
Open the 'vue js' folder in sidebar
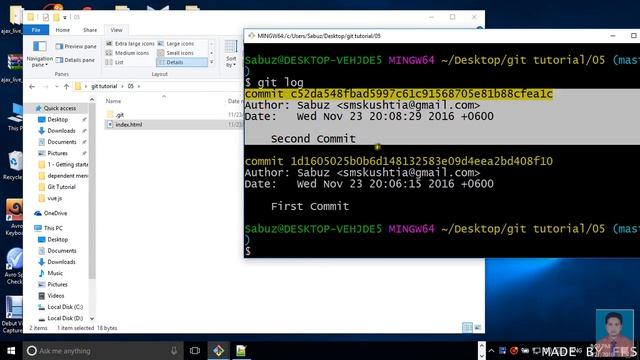pos(54,198)
